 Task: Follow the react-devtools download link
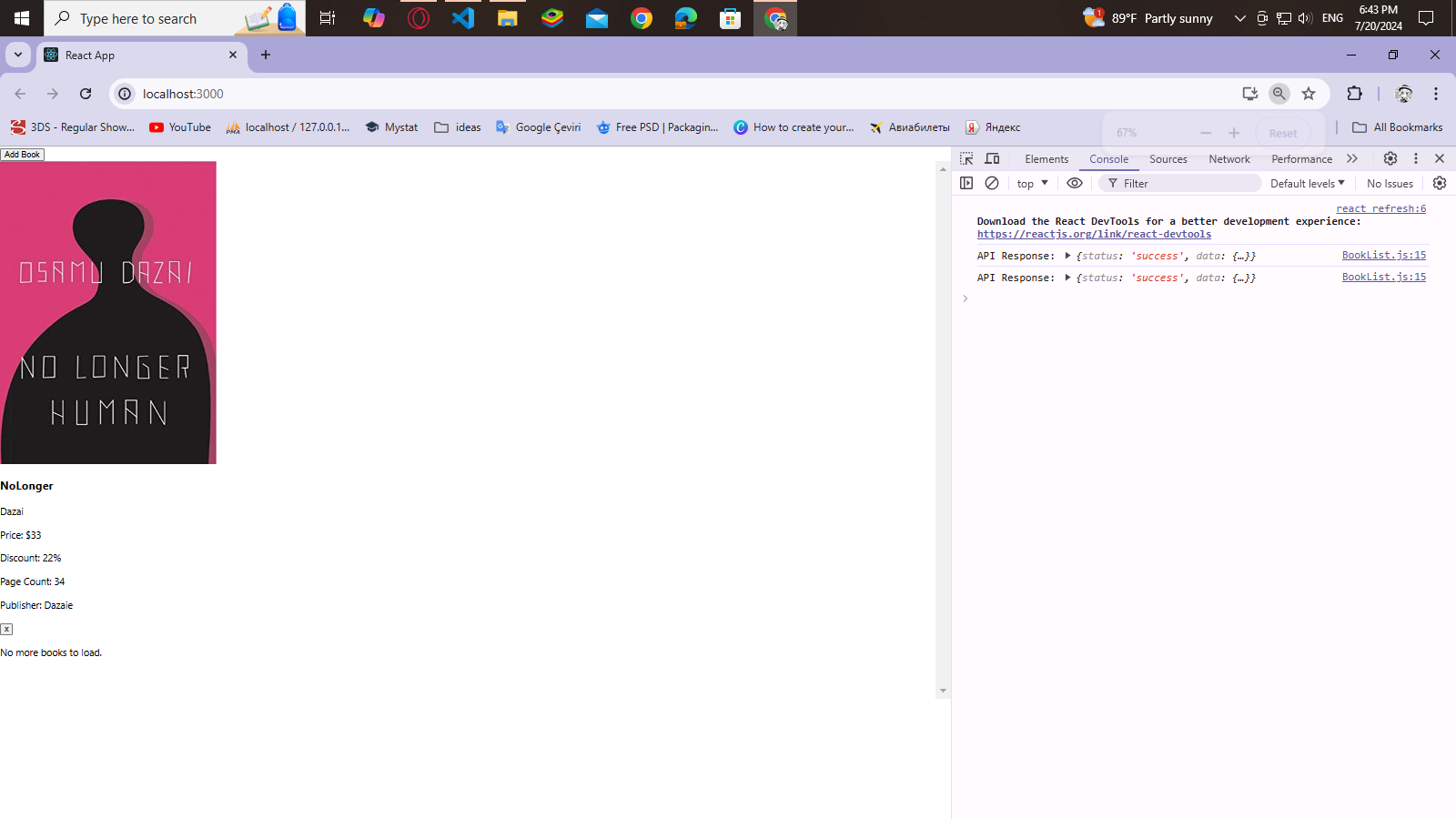click(x=1093, y=234)
